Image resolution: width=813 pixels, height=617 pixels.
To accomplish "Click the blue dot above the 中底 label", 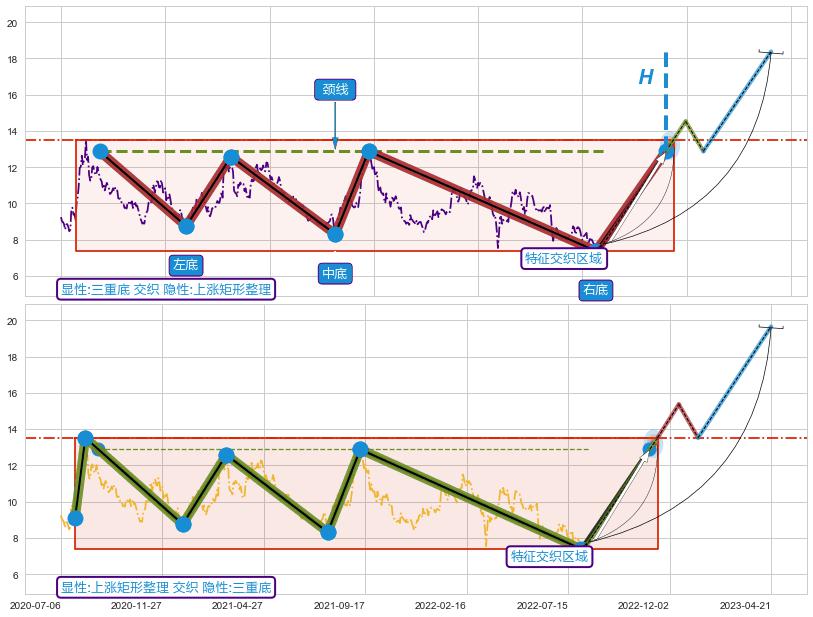I will click(x=335, y=234).
